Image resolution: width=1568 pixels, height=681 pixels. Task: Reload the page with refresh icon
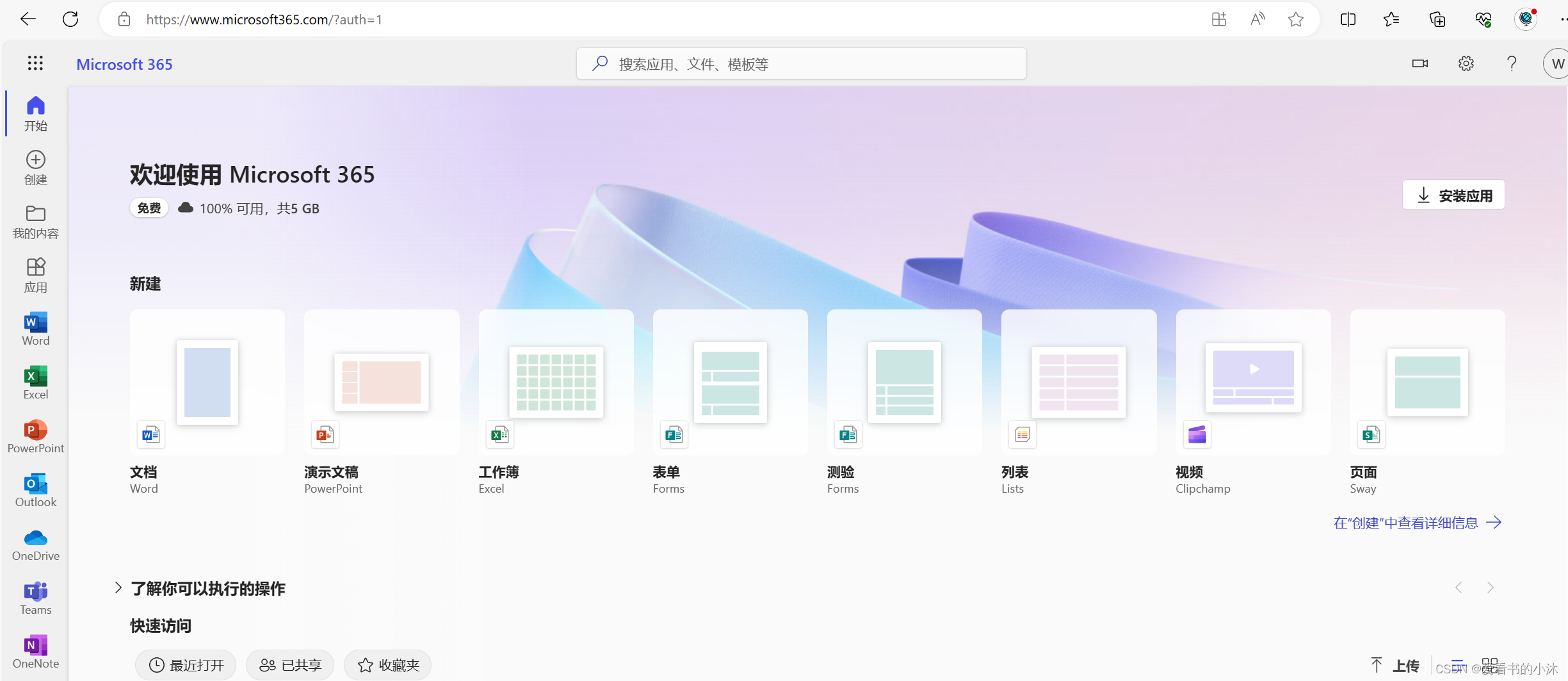[x=70, y=19]
